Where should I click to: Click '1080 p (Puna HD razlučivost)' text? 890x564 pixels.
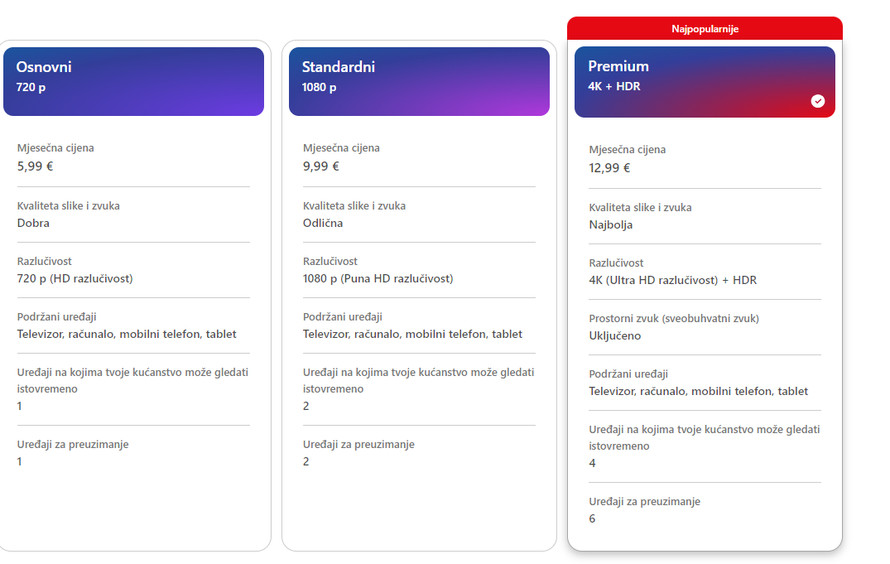pos(378,279)
